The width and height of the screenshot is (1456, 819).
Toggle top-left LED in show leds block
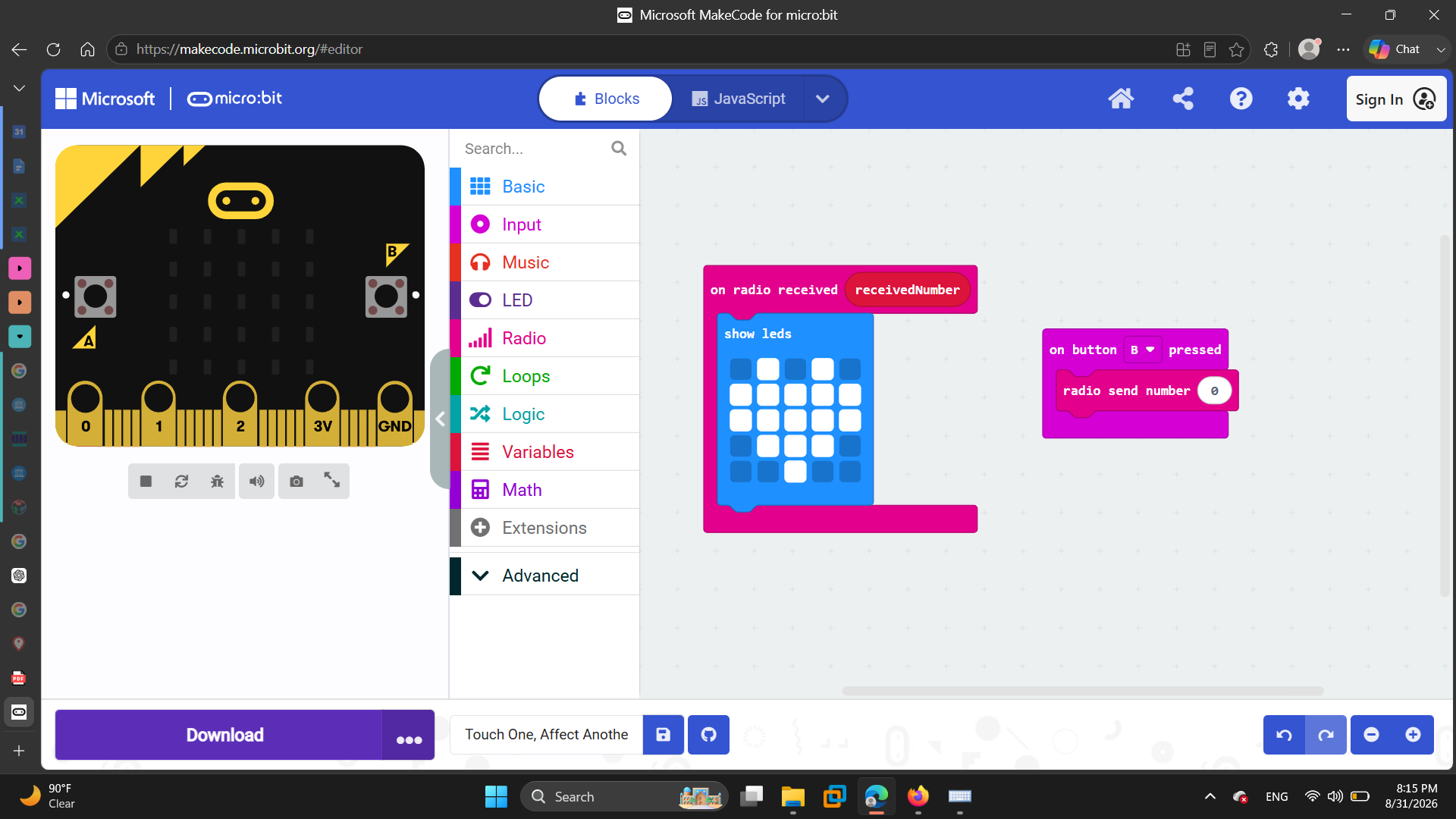pyautogui.click(x=741, y=369)
